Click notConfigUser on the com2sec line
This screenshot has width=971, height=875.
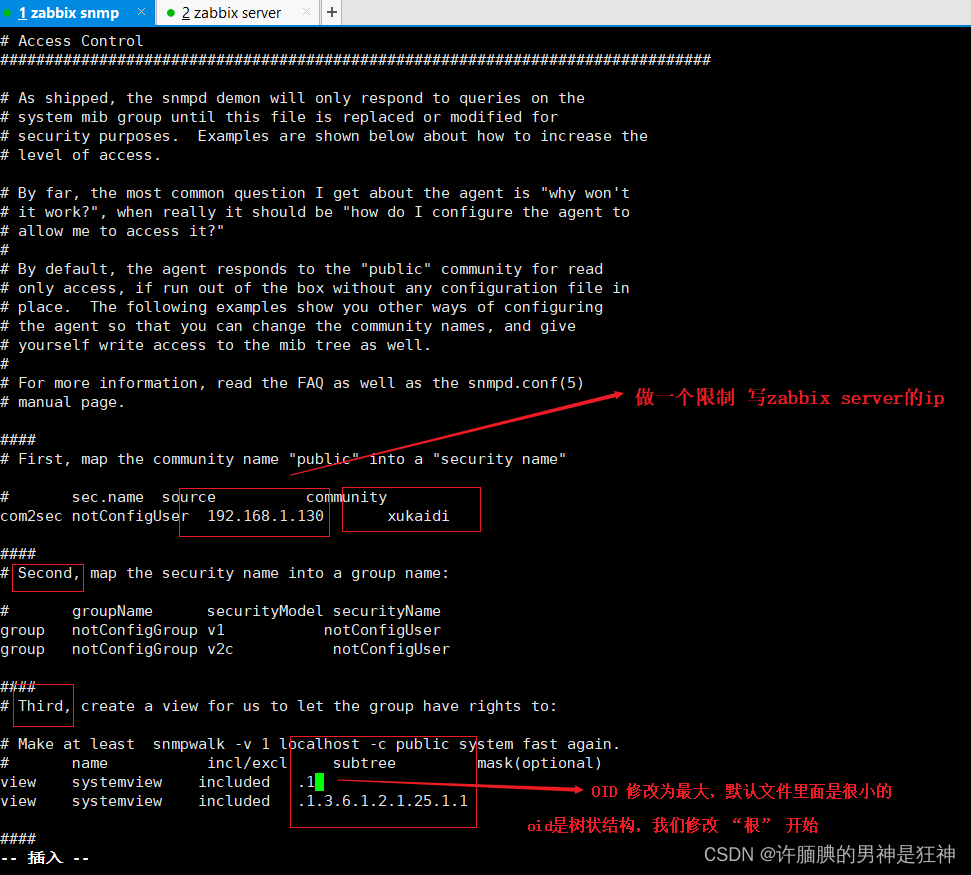point(130,516)
